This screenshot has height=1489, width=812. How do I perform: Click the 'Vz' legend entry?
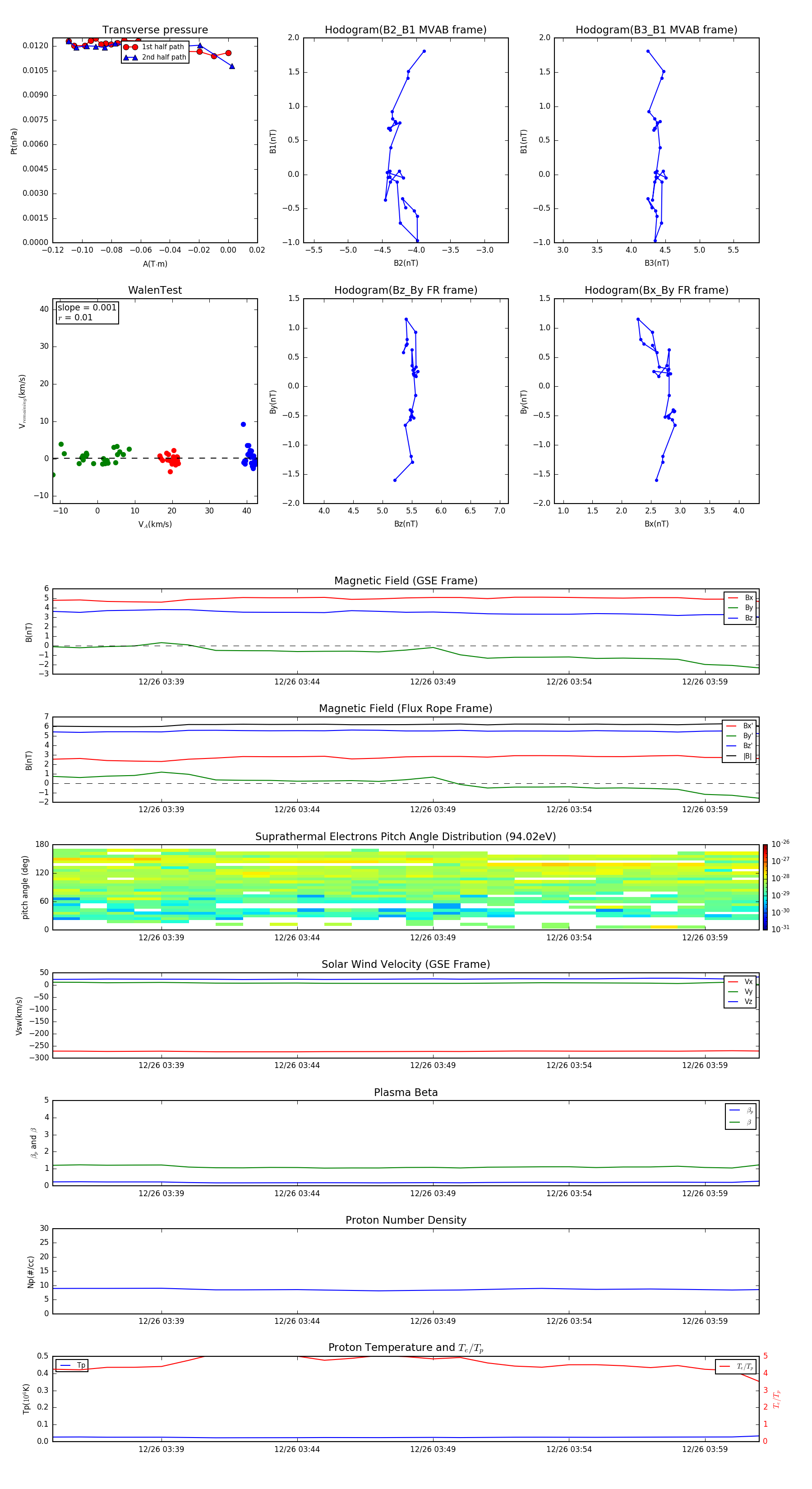pyautogui.click(x=741, y=1002)
